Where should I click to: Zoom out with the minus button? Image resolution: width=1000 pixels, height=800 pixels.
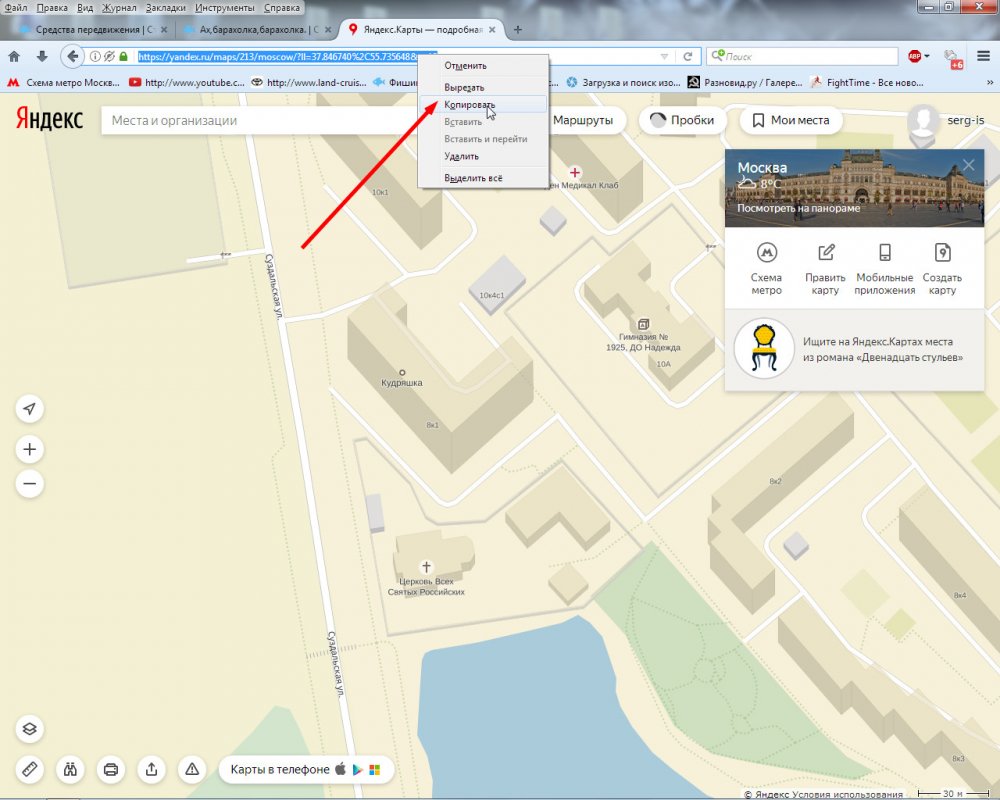(x=30, y=485)
